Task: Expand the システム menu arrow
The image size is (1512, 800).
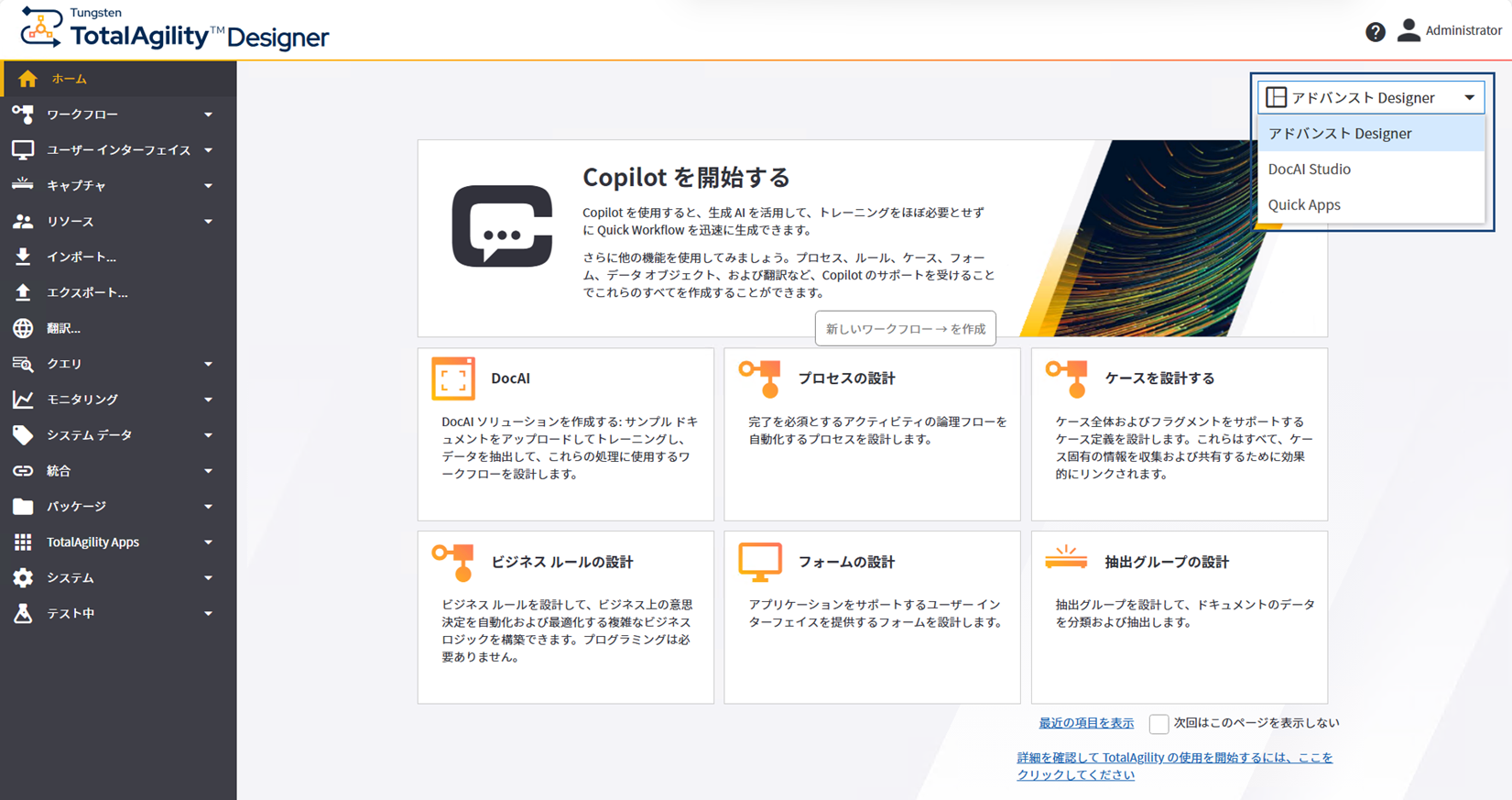Action: coord(209,578)
